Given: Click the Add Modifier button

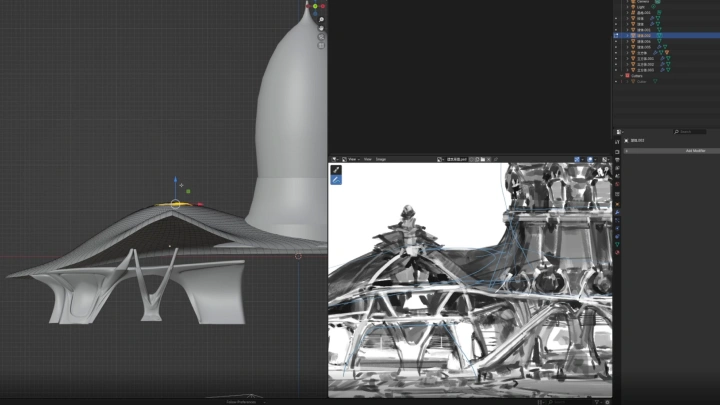Looking at the screenshot, I should 672,151.
